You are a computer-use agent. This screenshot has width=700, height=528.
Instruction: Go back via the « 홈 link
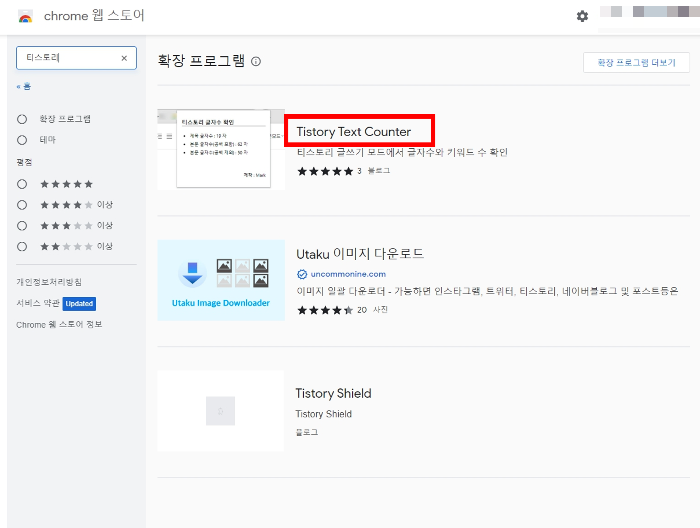tap(24, 87)
